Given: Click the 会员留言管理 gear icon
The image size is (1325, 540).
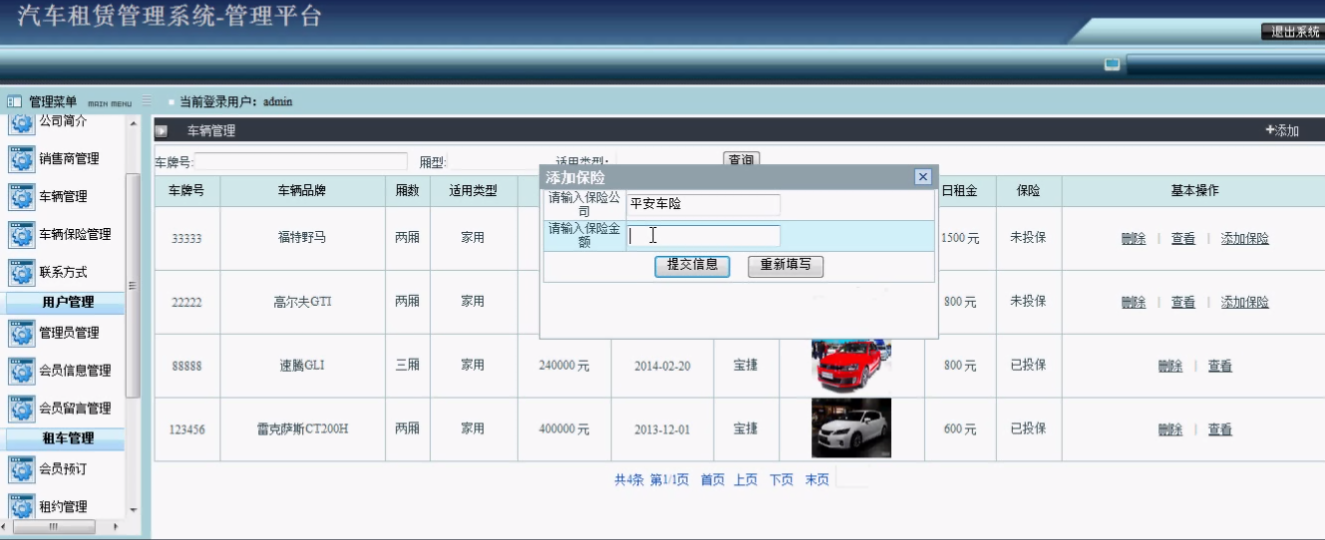Looking at the screenshot, I should coord(22,409).
